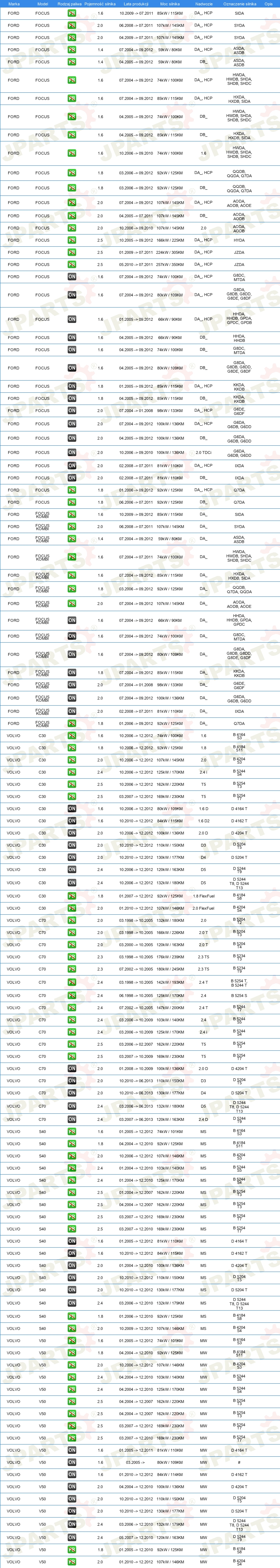Image resolution: width=280 pixels, height=1568 pixels.
Task: Click petrol icon in C70 03.2000 -> 10.2005 row
Action: coord(72,944)
